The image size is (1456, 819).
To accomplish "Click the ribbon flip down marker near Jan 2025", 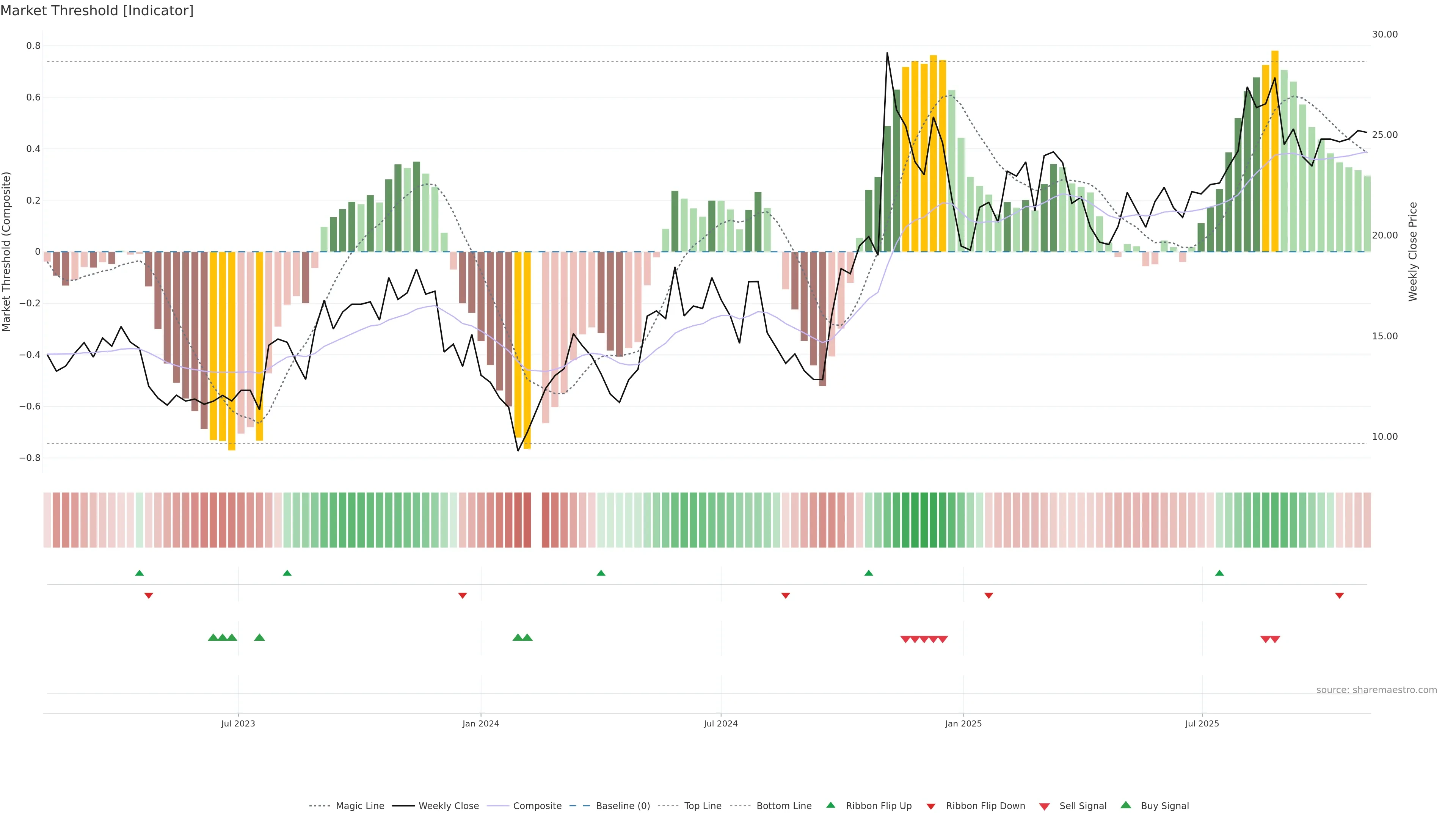I will 988,595.
